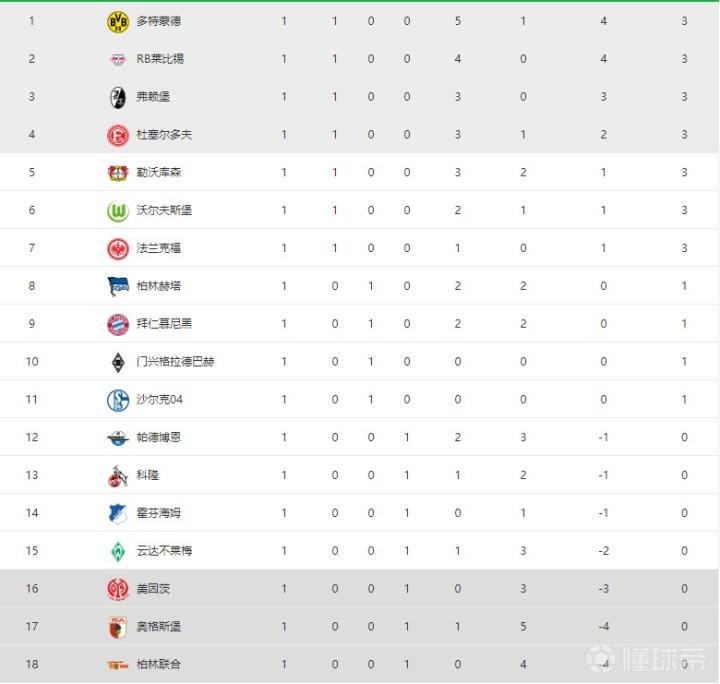Click the Schalke 04 blue logo

point(118,400)
